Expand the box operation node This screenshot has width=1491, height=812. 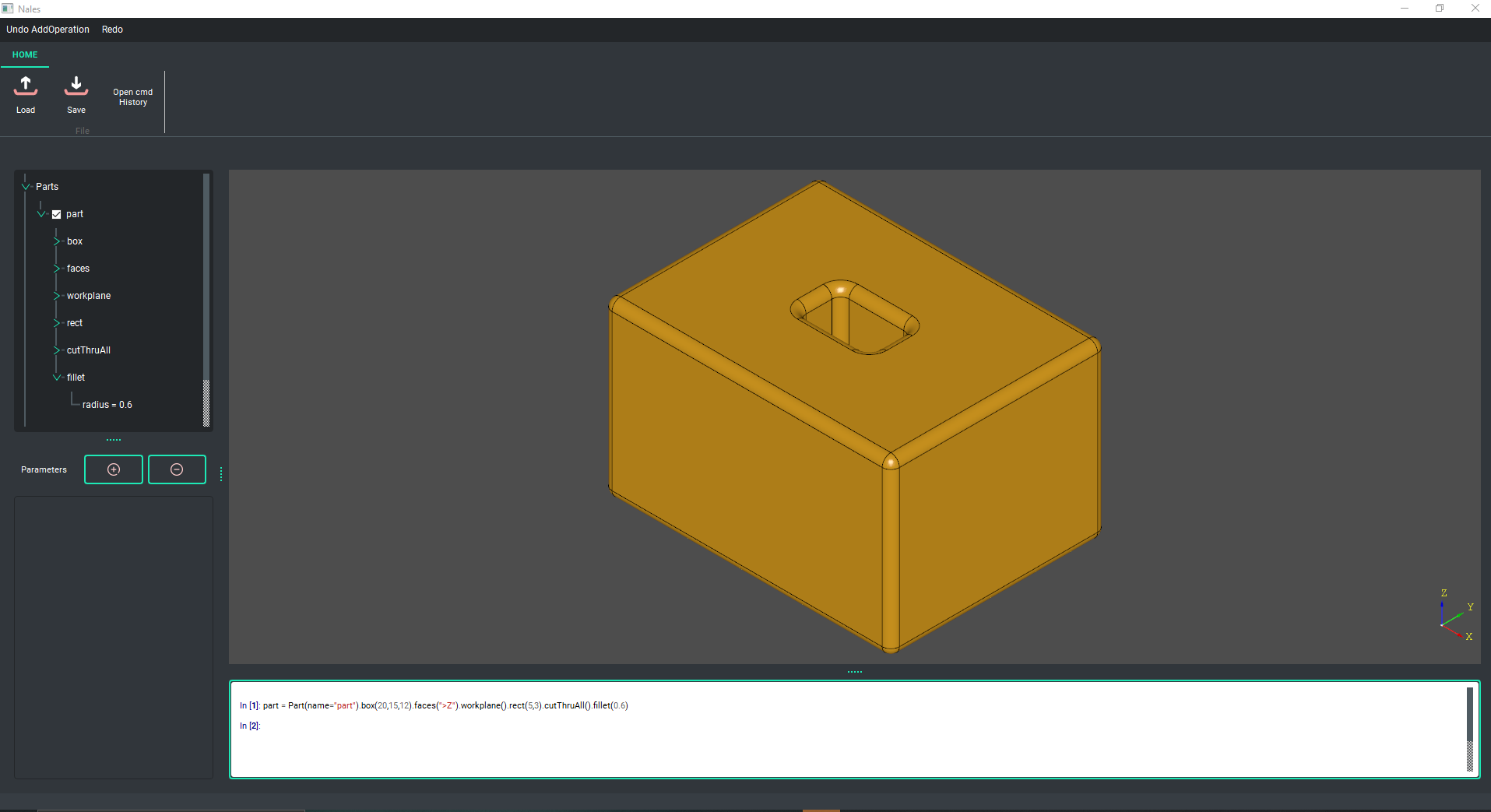tap(57, 241)
